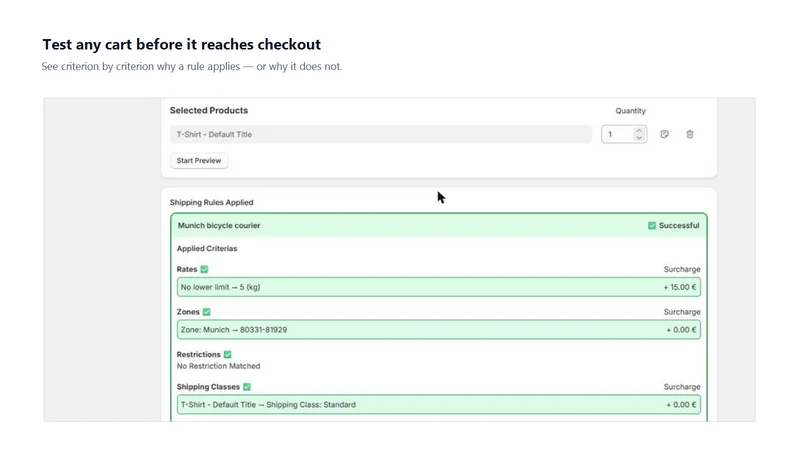Click the green check next to Zones
Viewport: 800px width, 450px height.
(x=206, y=312)
